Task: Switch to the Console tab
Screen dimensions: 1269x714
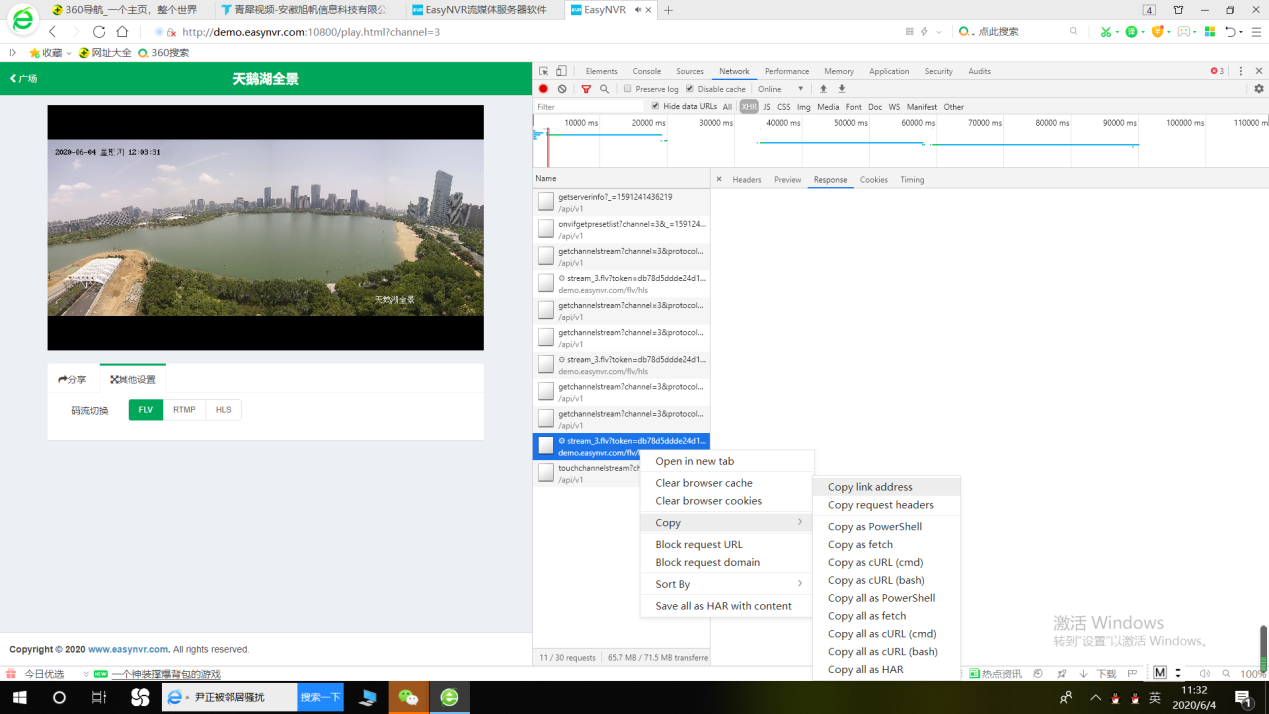Action: (647, 71)
